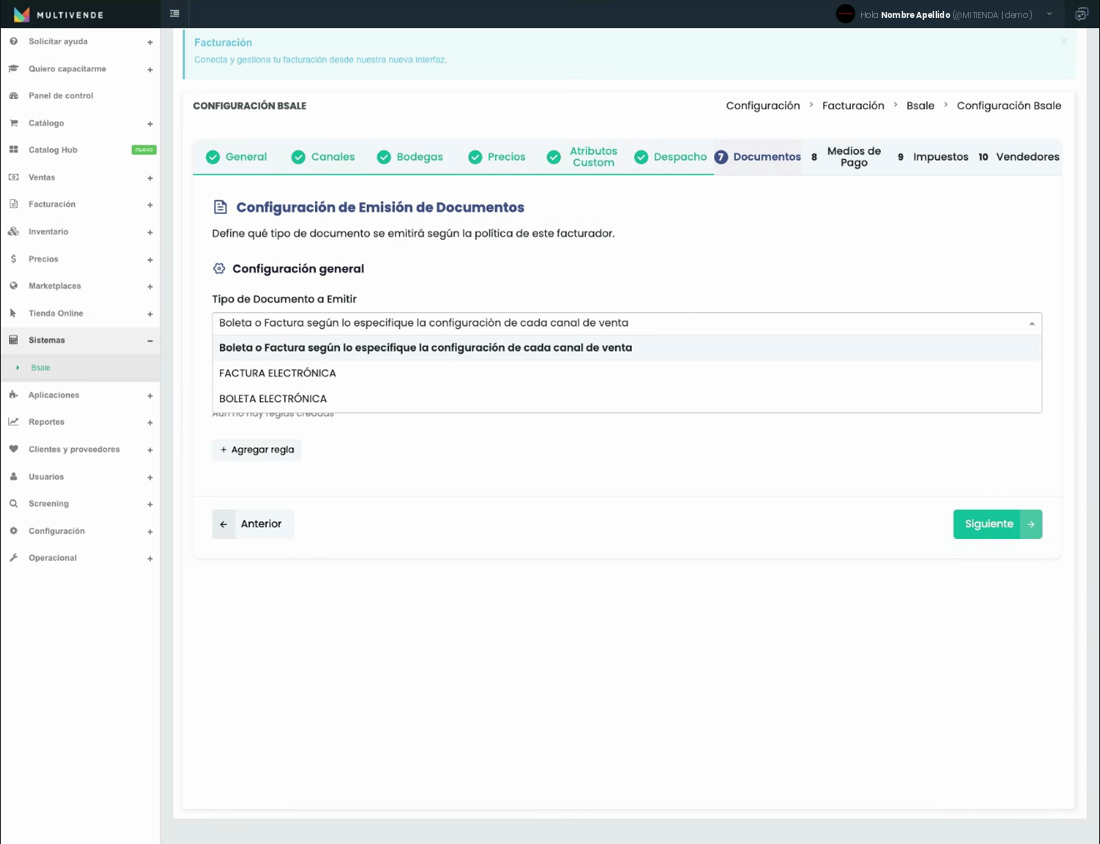Toggle the sidebar hamburger menu icon
The image size is (1100, 844).
[175, 13]
